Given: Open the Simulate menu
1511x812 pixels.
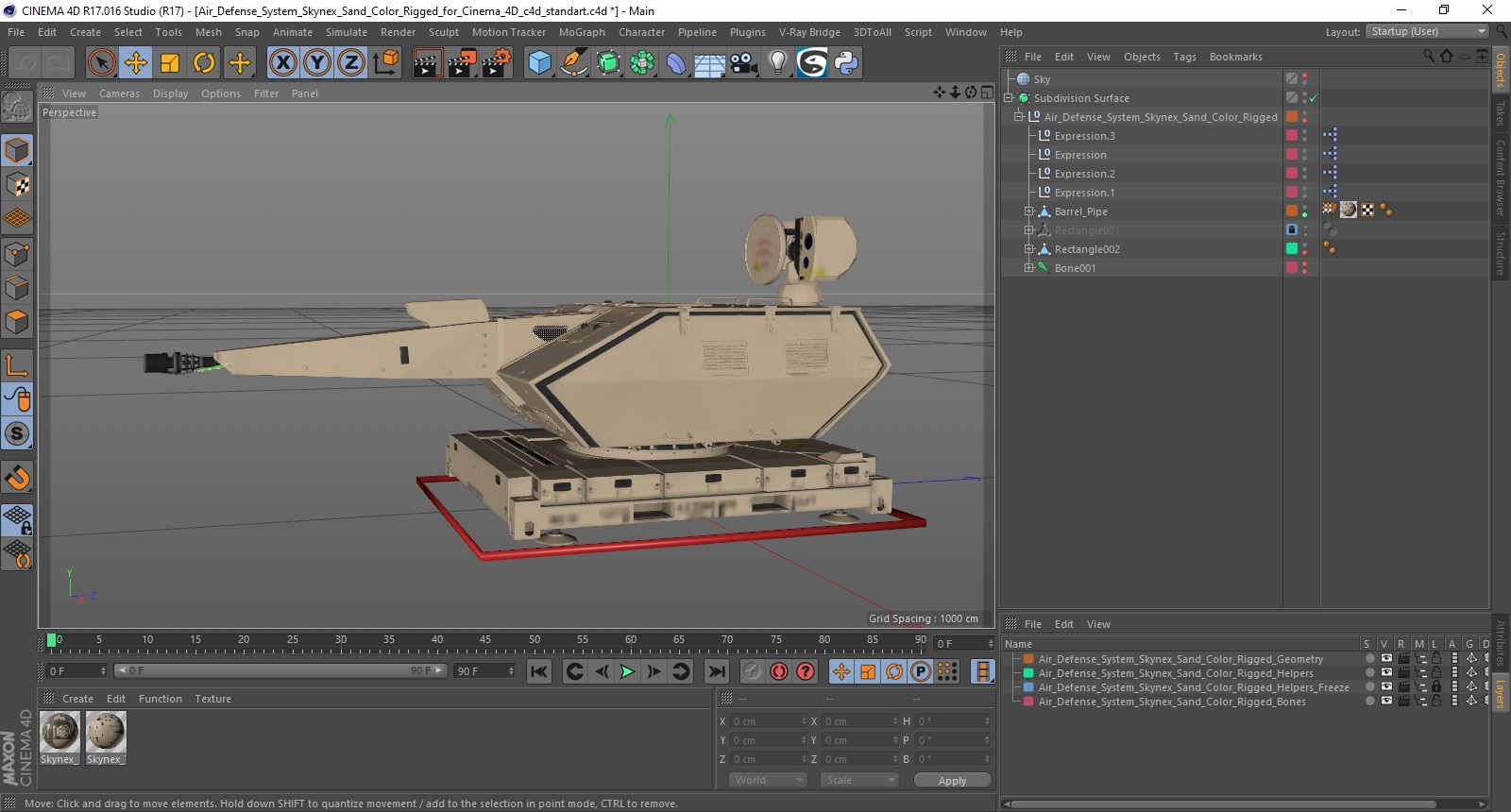Looking at the screenshot, I should point(347,32).
